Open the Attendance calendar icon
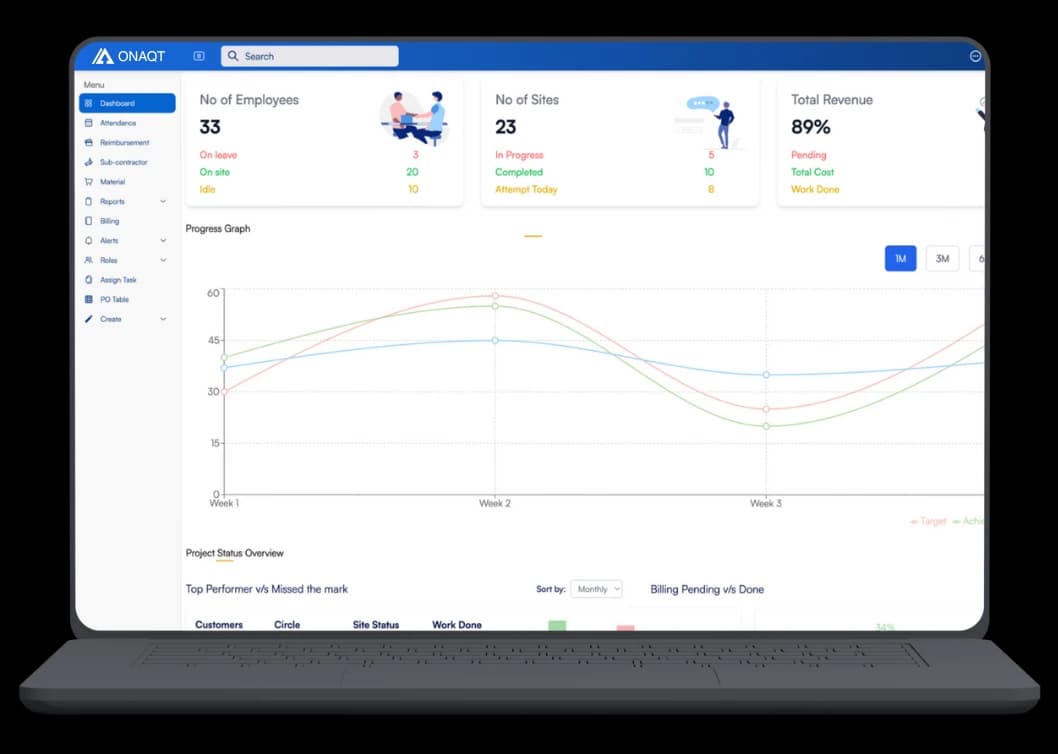Viewport: 1058px width, 754px height. coord(91,123)
